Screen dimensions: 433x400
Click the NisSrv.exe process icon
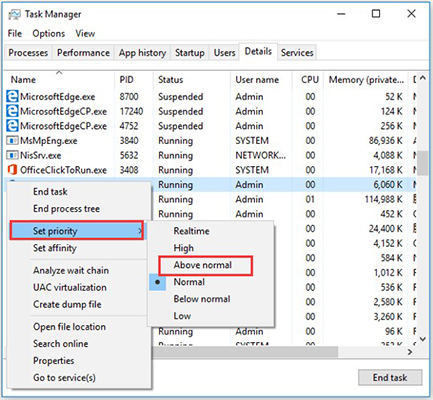12,155
